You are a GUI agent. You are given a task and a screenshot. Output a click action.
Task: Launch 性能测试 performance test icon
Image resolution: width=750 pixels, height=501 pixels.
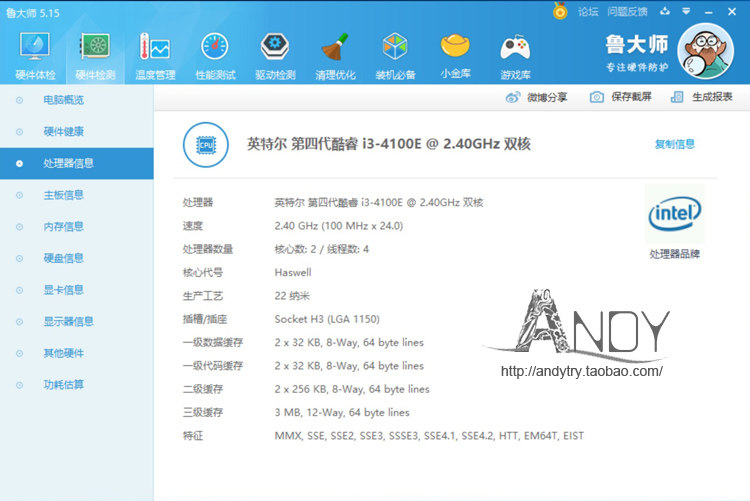click(215, 55)
